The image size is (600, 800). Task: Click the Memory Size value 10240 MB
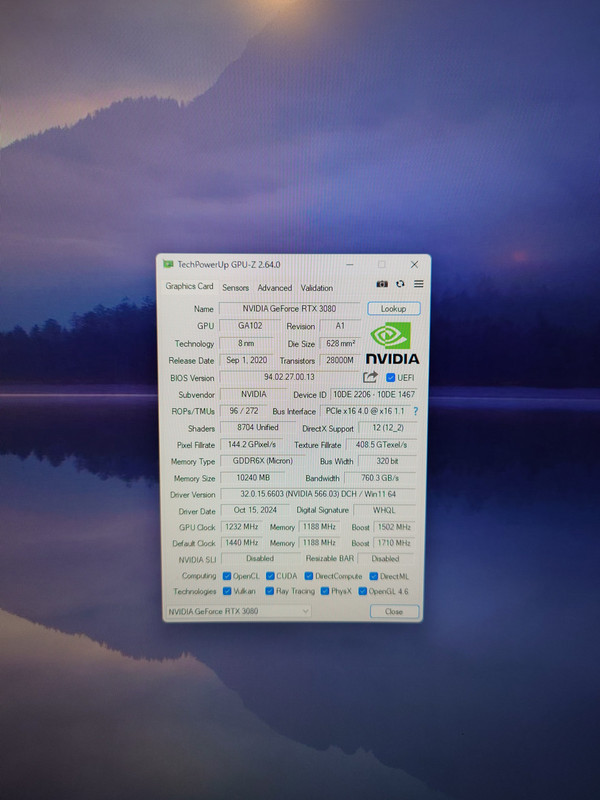253,478
